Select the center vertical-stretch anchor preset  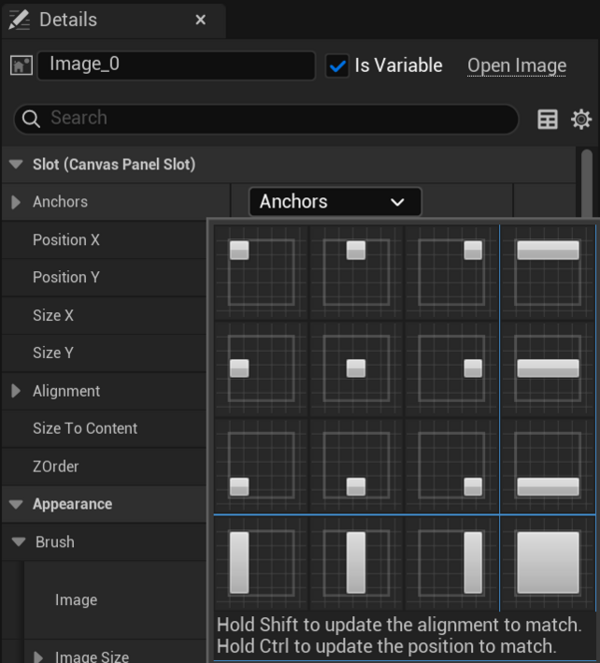click(356, 563)
